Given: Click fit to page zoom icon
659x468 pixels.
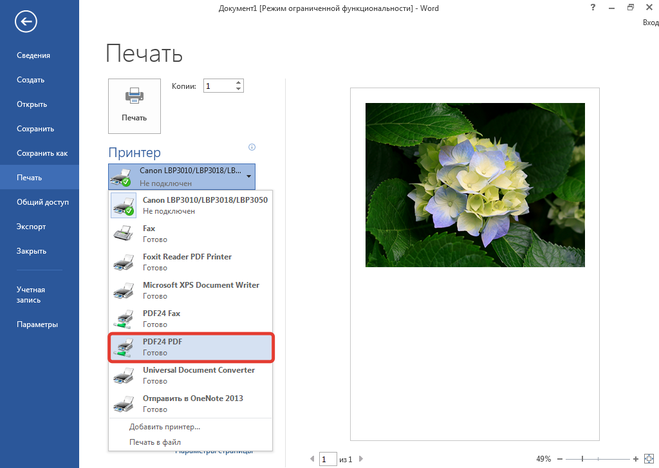Looking at the screenshot, I should point(649,459).
